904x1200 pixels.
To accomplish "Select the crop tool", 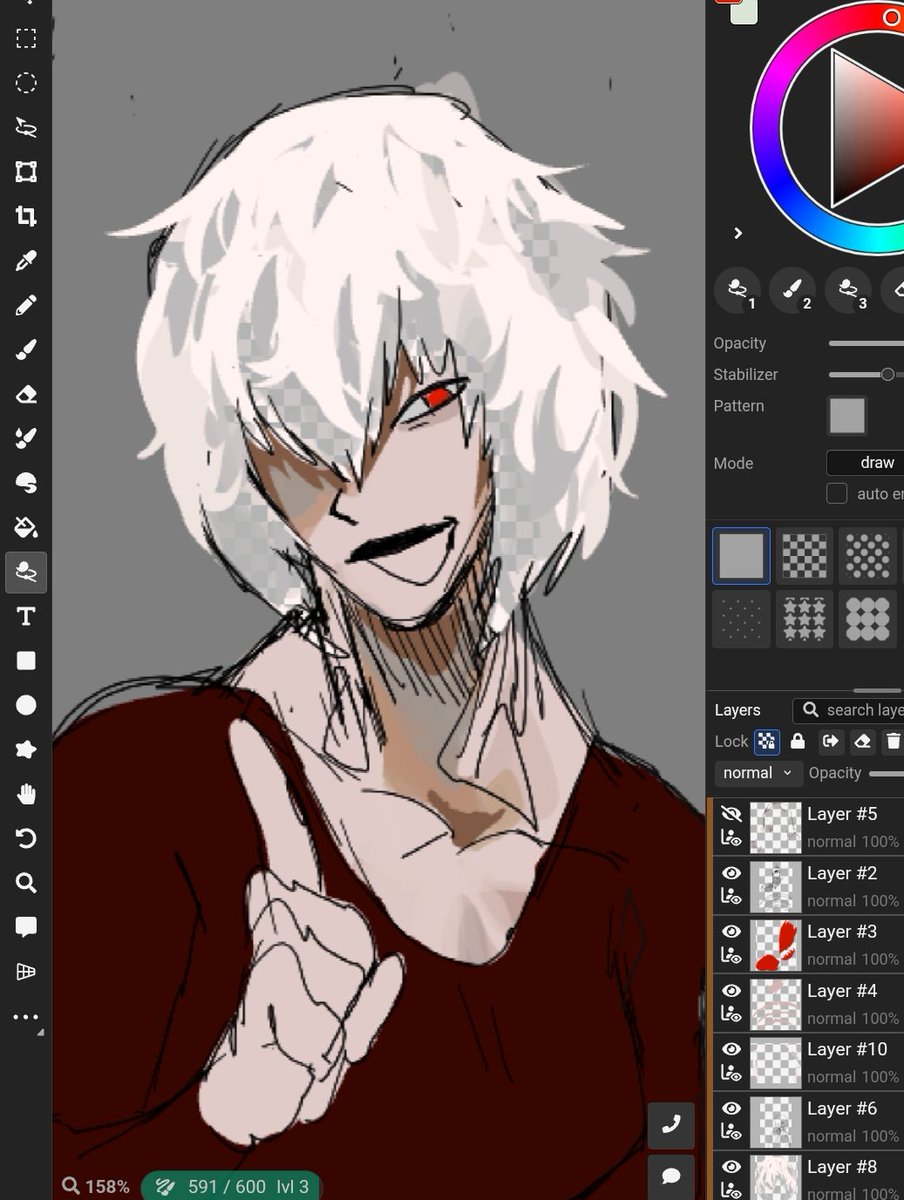I will [x=26, y=216].
